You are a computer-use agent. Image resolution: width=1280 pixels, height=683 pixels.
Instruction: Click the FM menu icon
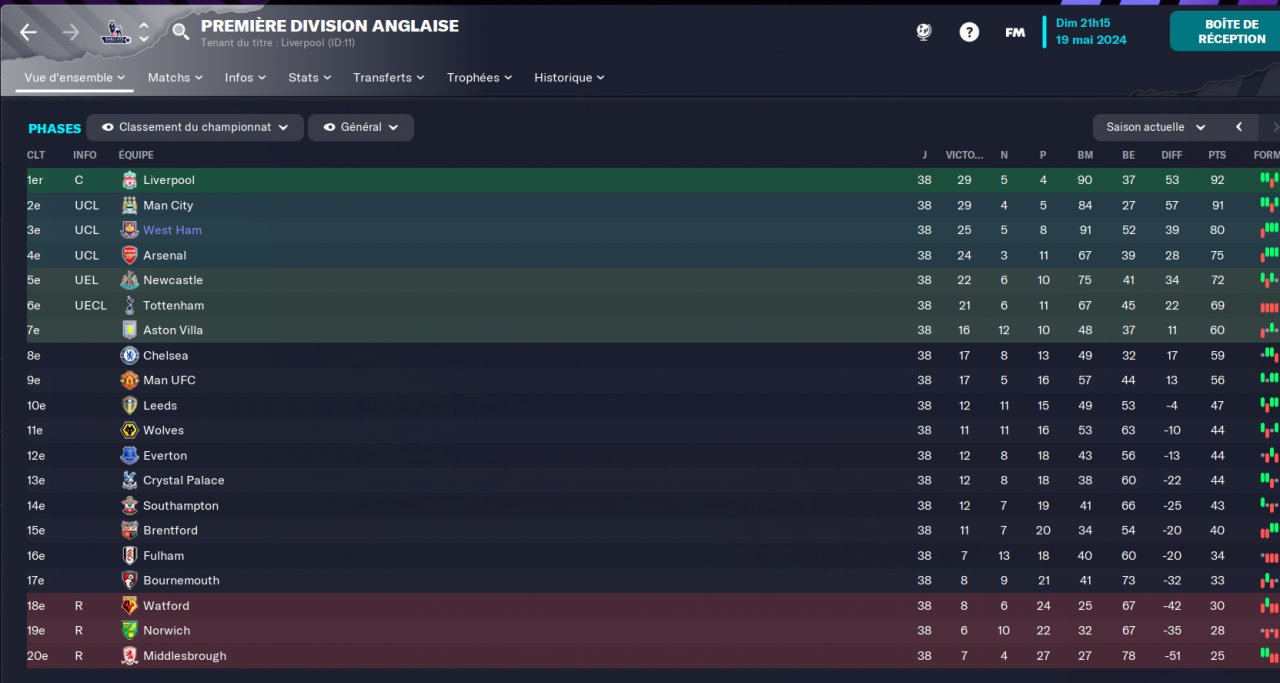[1015, 32]
